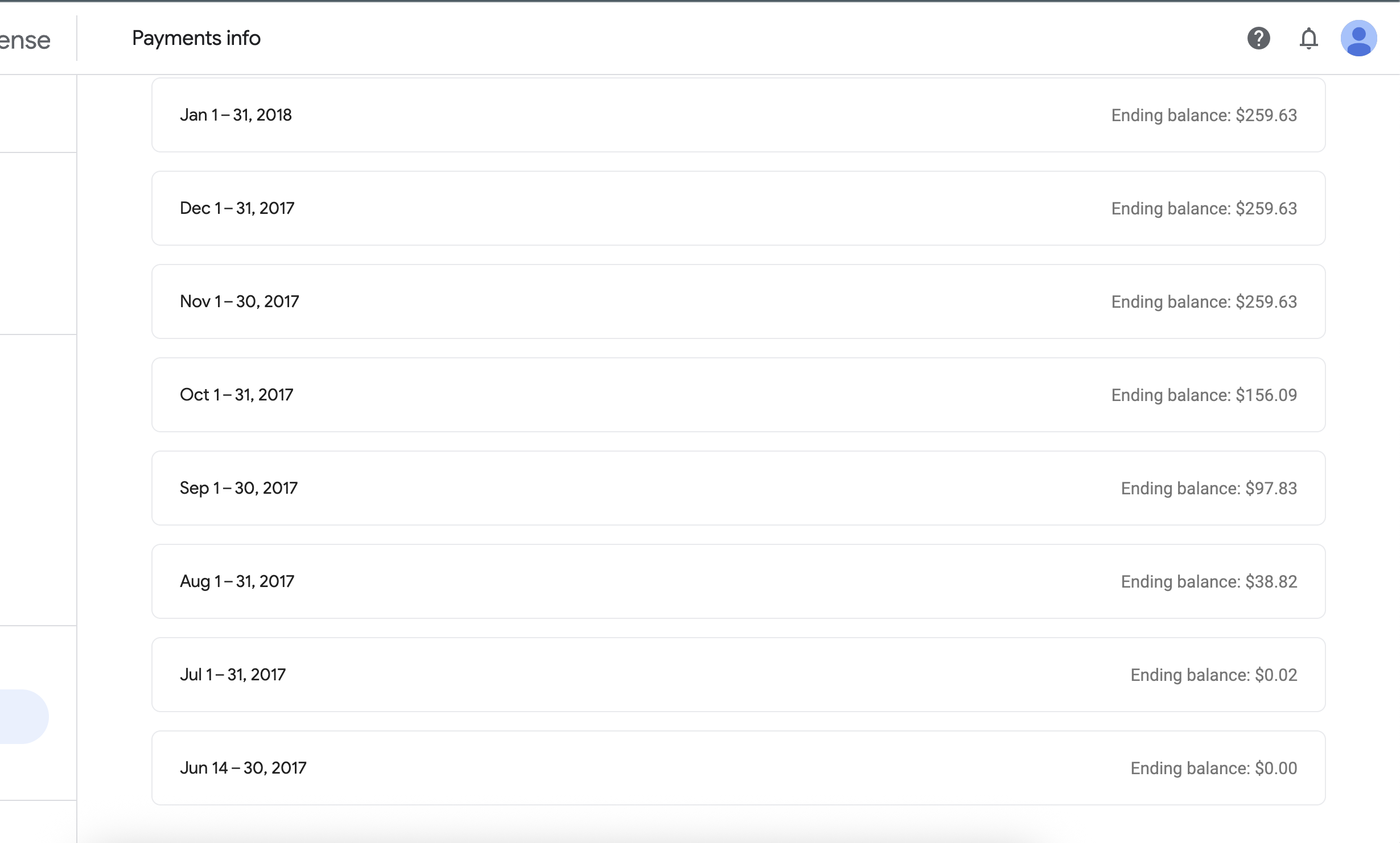This screenshot has height=843, width=1400.
Task: Click Ending balance $0.02 for July
Action: (x=1214, y=675)
